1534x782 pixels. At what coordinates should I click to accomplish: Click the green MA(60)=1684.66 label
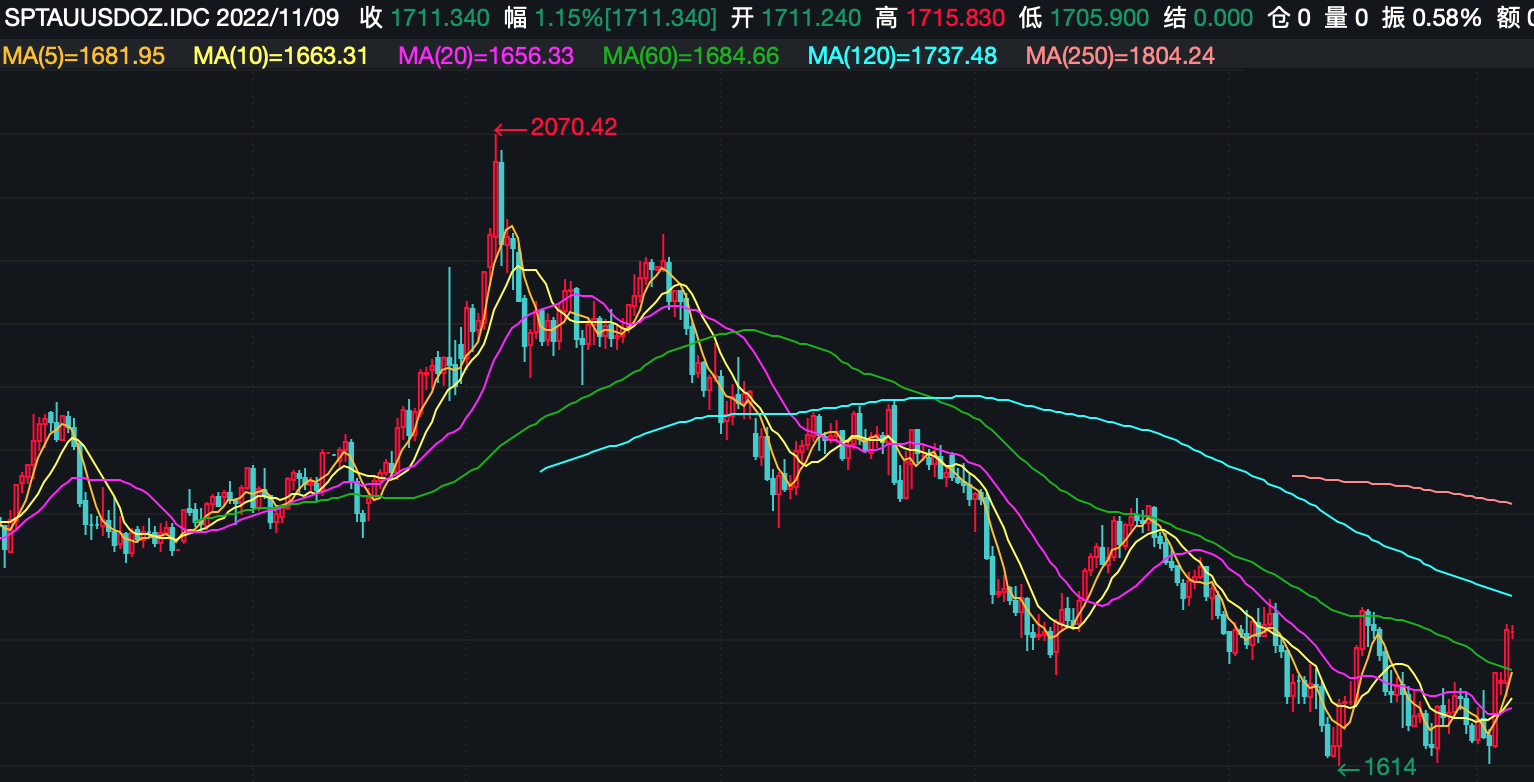691,56
